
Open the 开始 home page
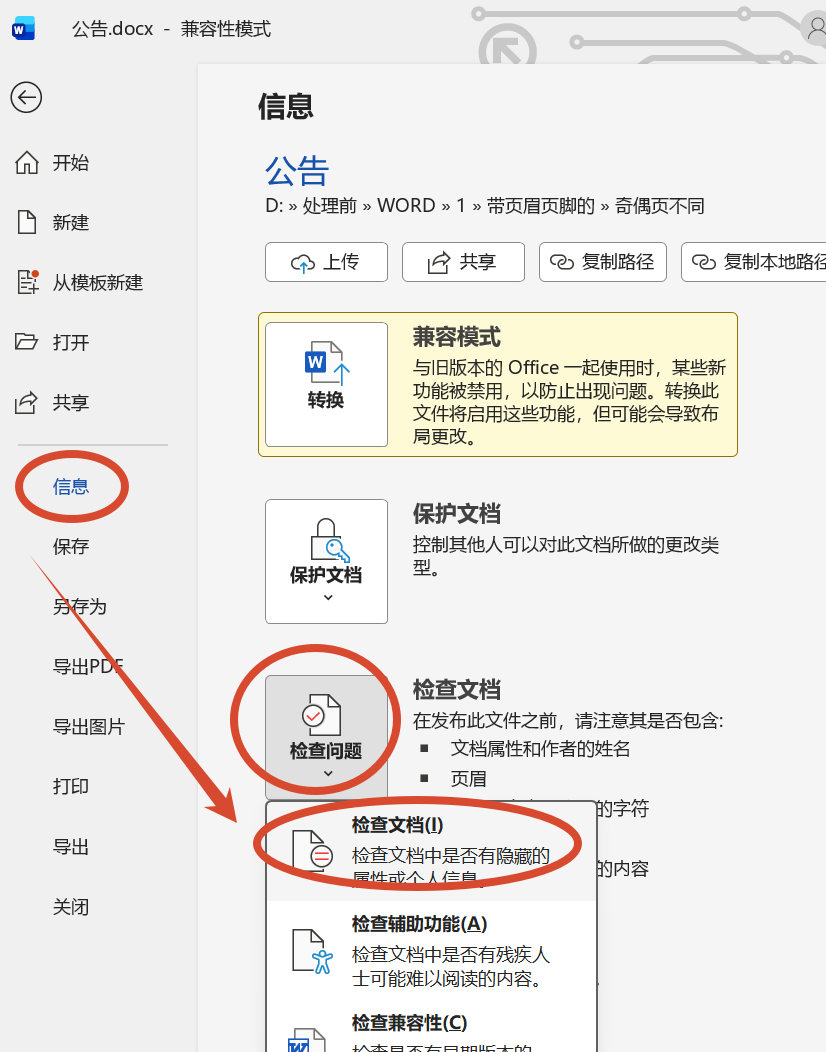(70, 162)
